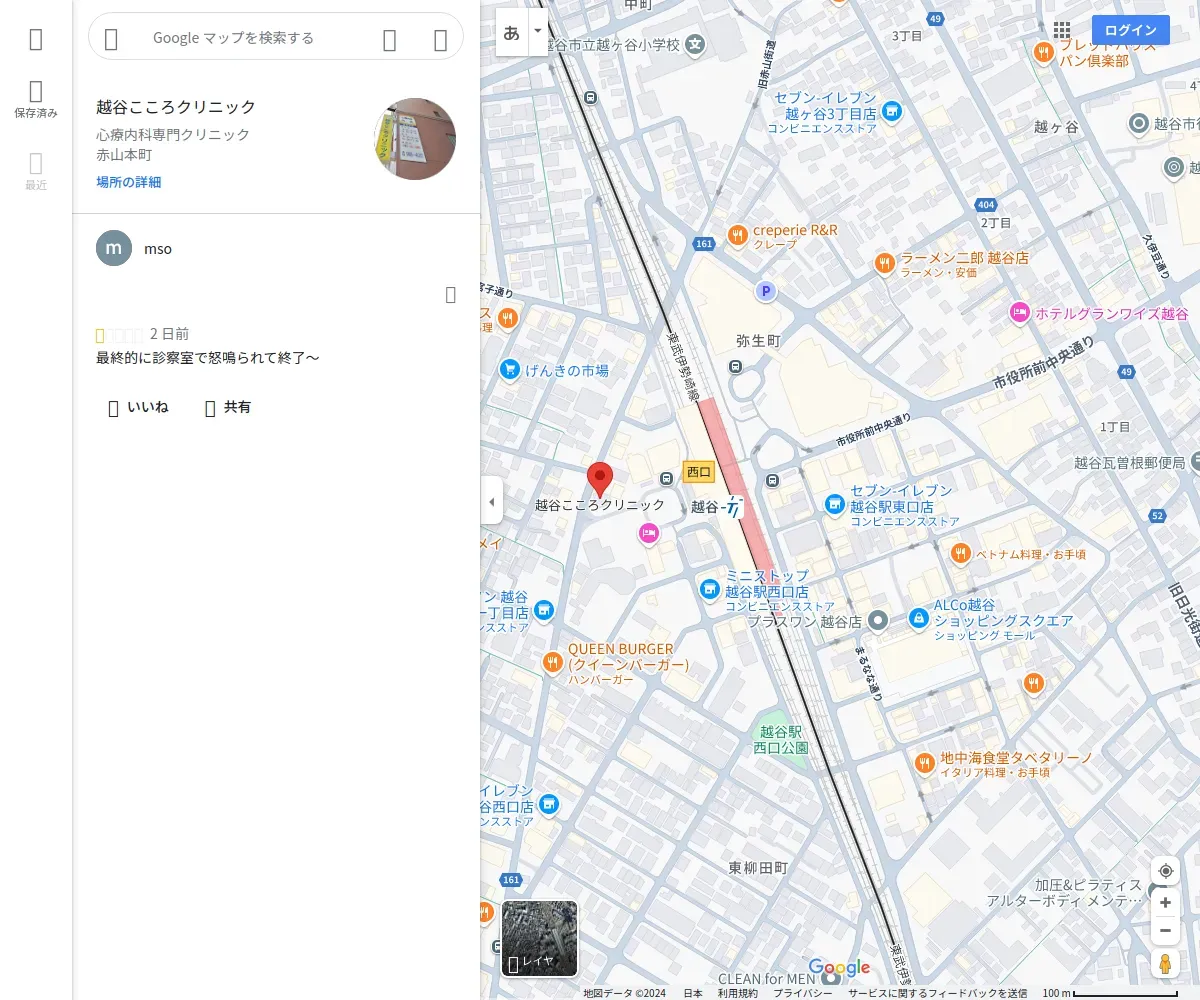Open the Japanese input あ button
Image resolution: width=1200 pixels, height=1000 pixels.
(x=512, y=32)
